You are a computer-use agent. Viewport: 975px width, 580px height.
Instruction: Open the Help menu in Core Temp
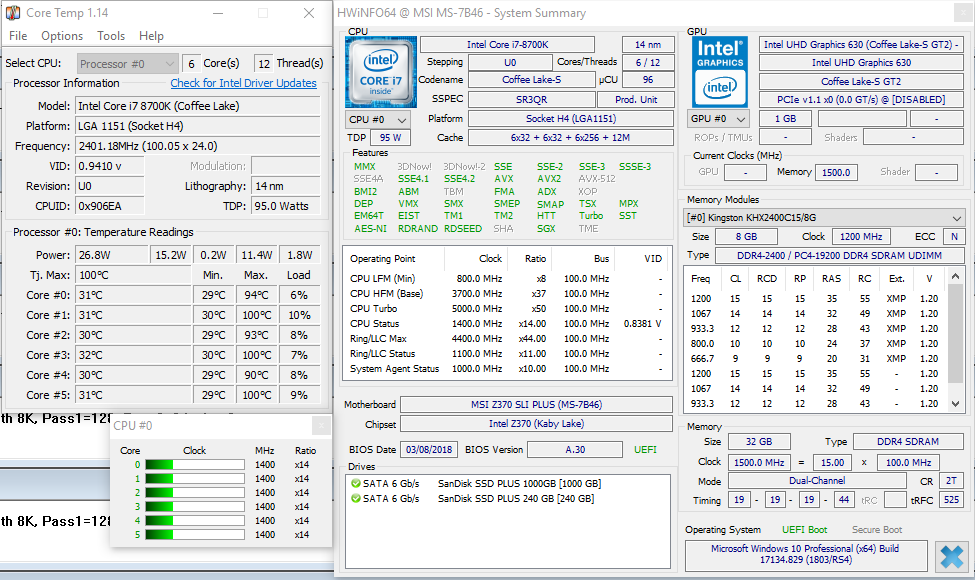(151, 35)
